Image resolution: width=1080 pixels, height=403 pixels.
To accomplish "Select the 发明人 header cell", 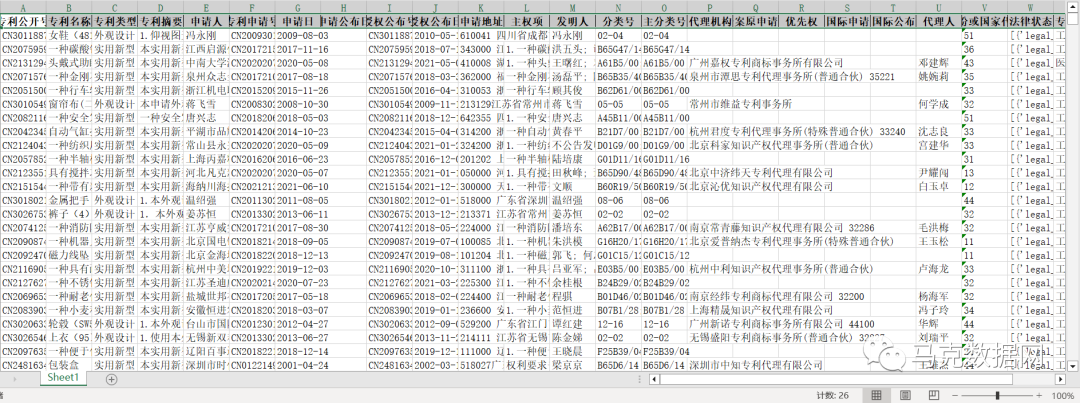I will pyautogui.click(x=572, y=21).
